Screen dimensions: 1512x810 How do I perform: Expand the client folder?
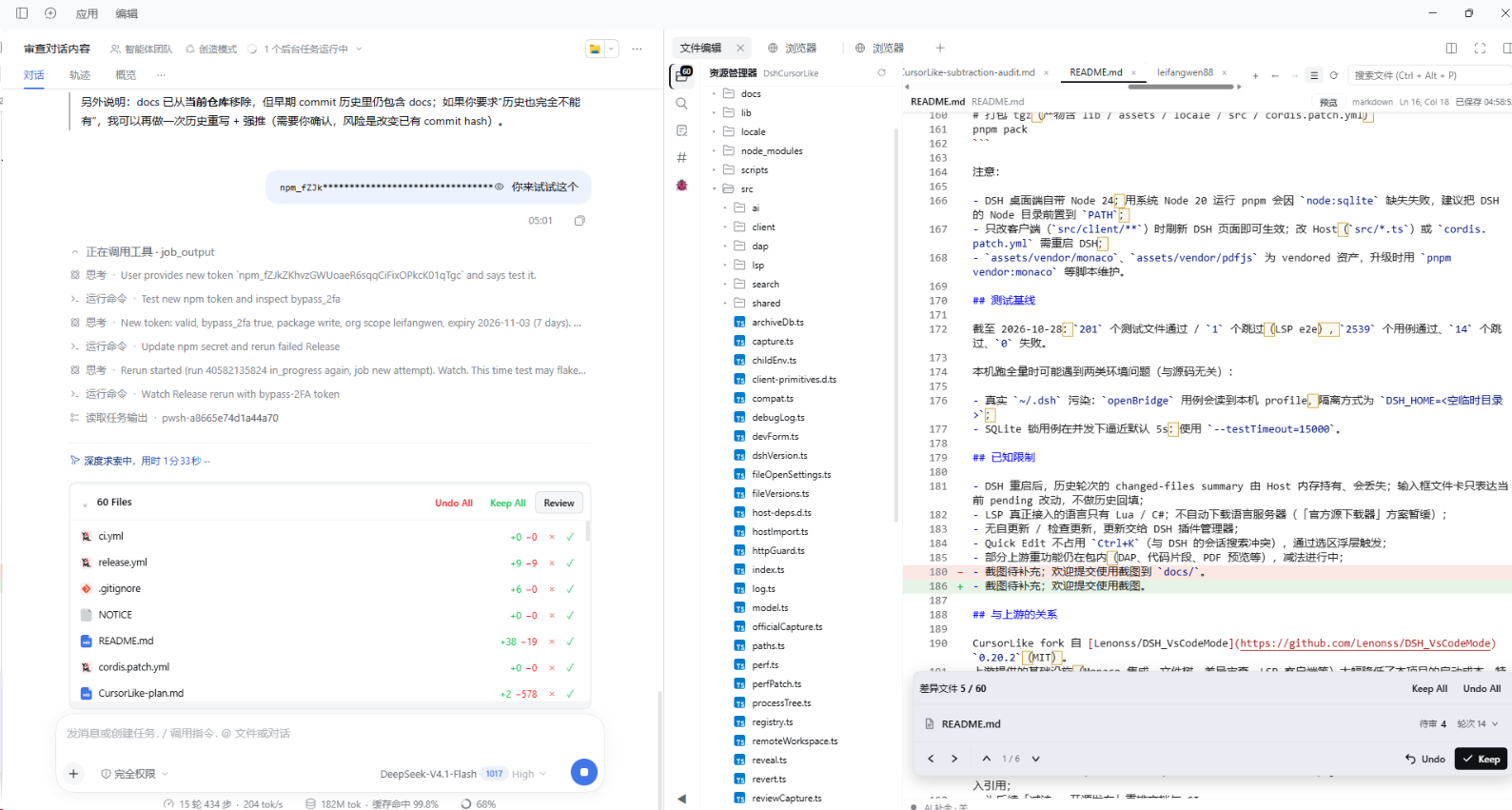pyautogui.click(x=763, y=227)
